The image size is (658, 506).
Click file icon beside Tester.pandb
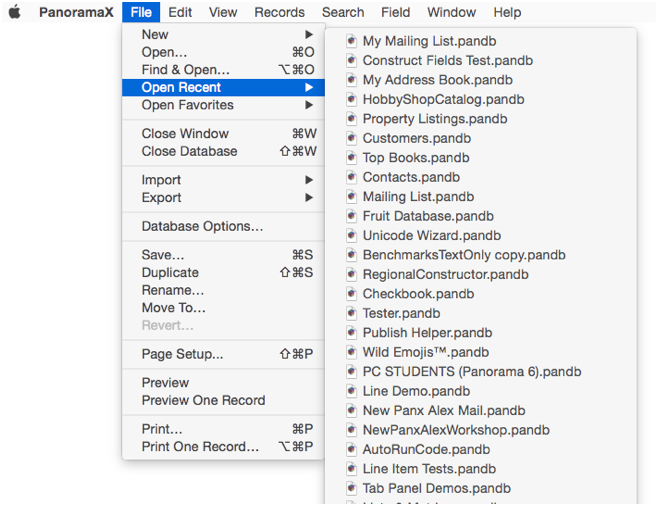tap(351, 313)
